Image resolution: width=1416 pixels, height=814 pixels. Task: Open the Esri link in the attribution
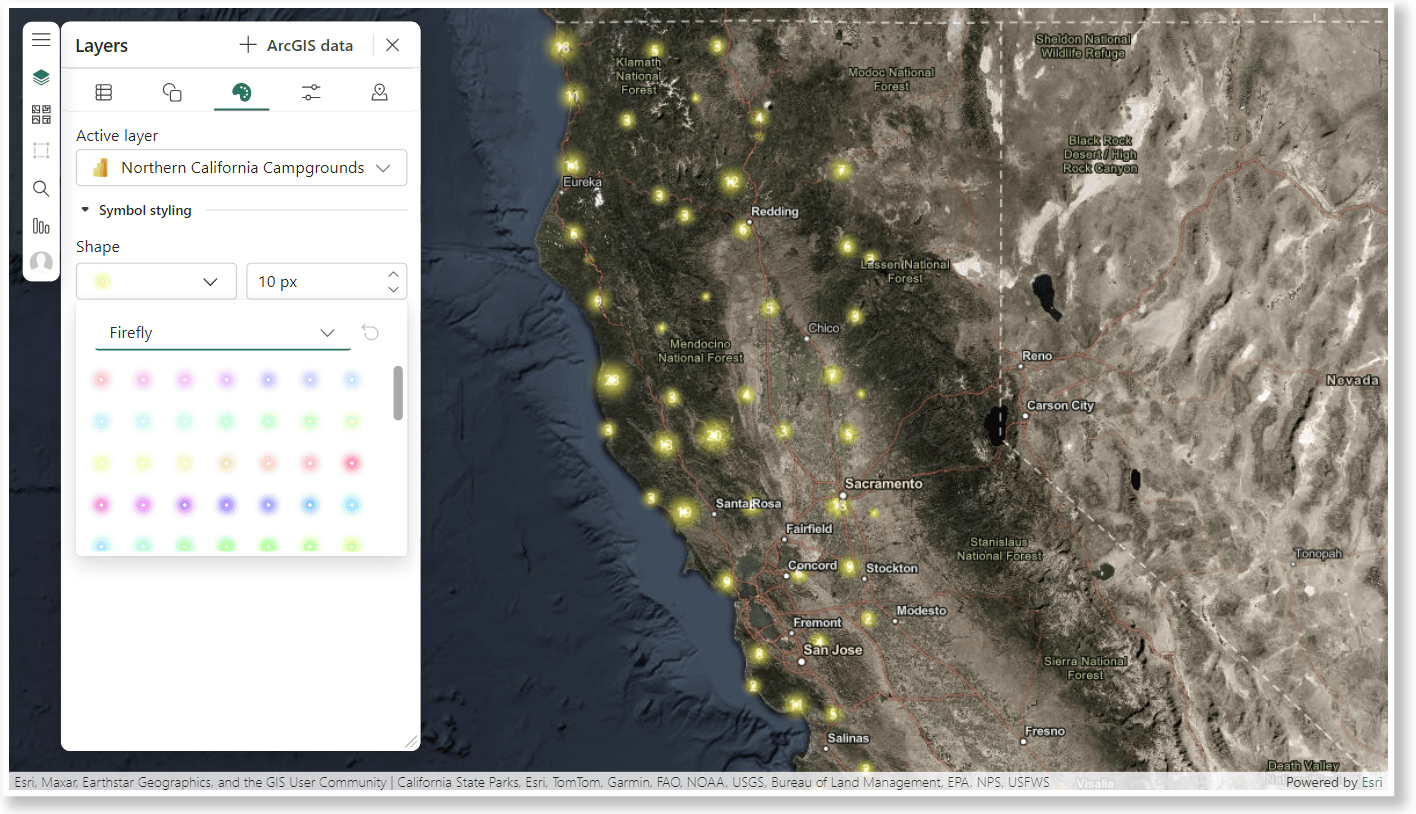tap(1372, 783)
